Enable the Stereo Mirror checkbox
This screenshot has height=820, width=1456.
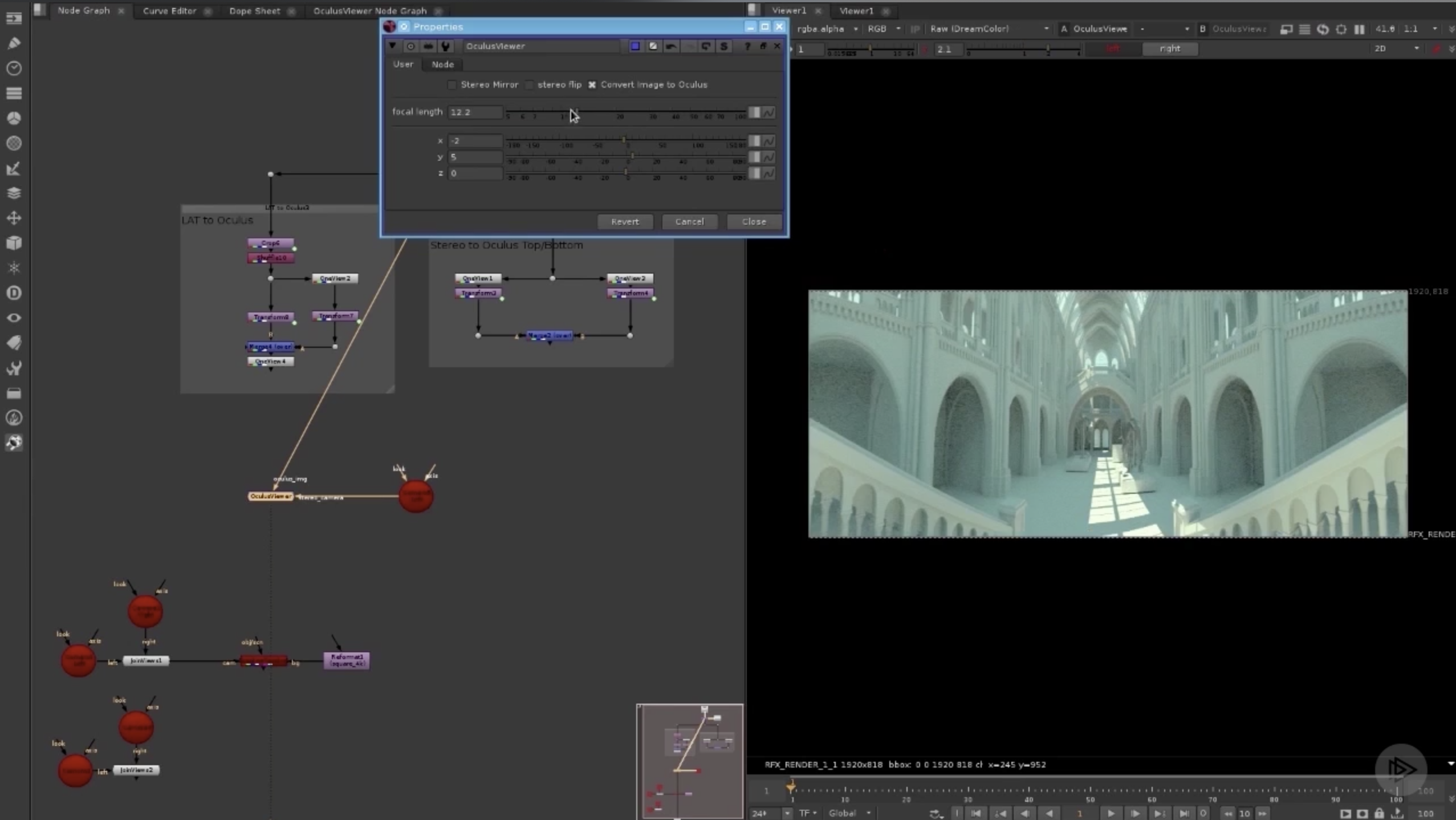(x=452, y=85)
